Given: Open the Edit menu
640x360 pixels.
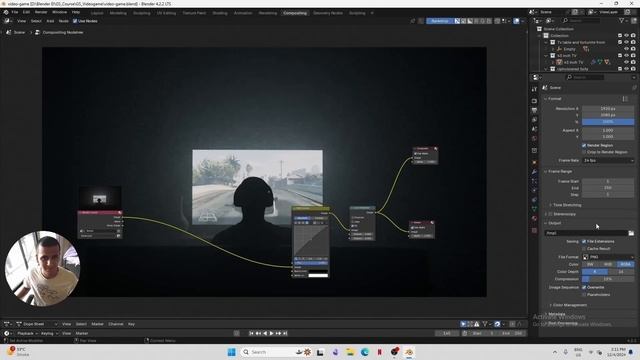Looking at the screenshot, I should click(x=26, y=12).
